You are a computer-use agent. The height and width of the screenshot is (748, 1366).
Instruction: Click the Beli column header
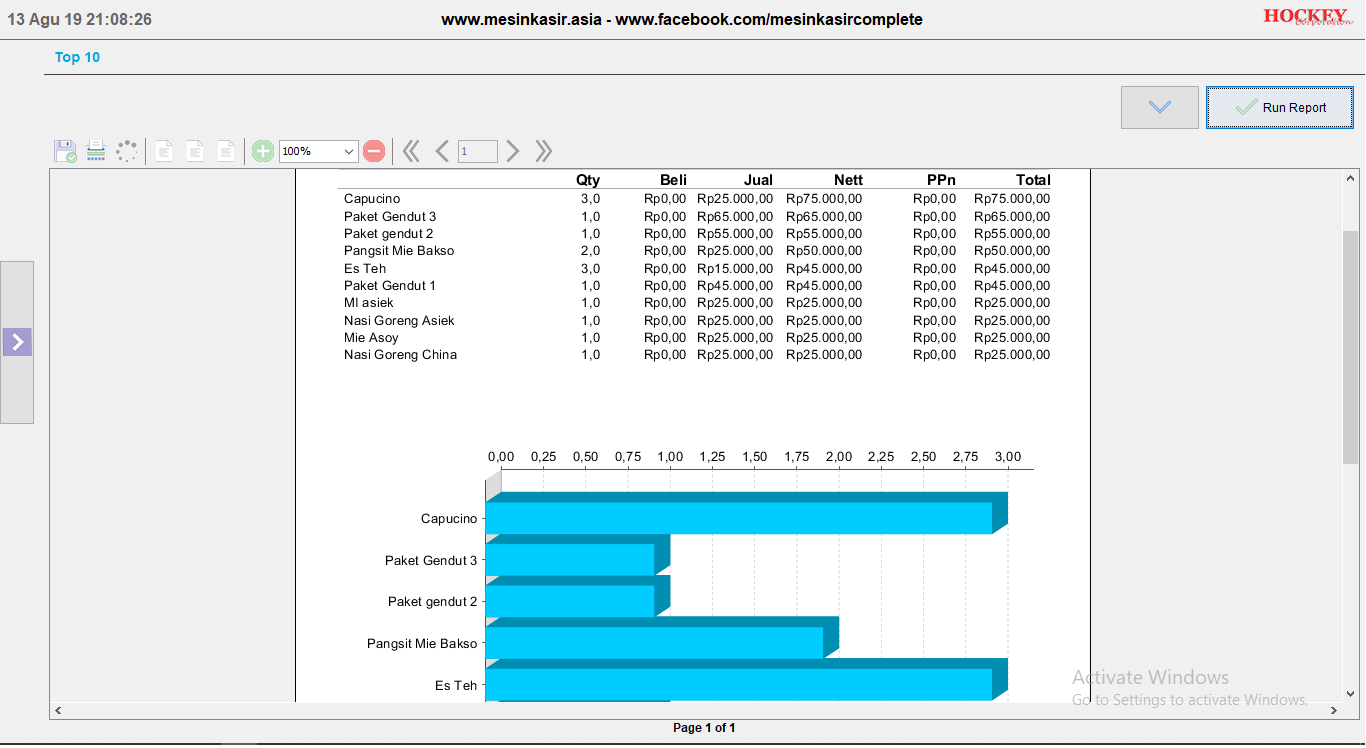[673, 180]
